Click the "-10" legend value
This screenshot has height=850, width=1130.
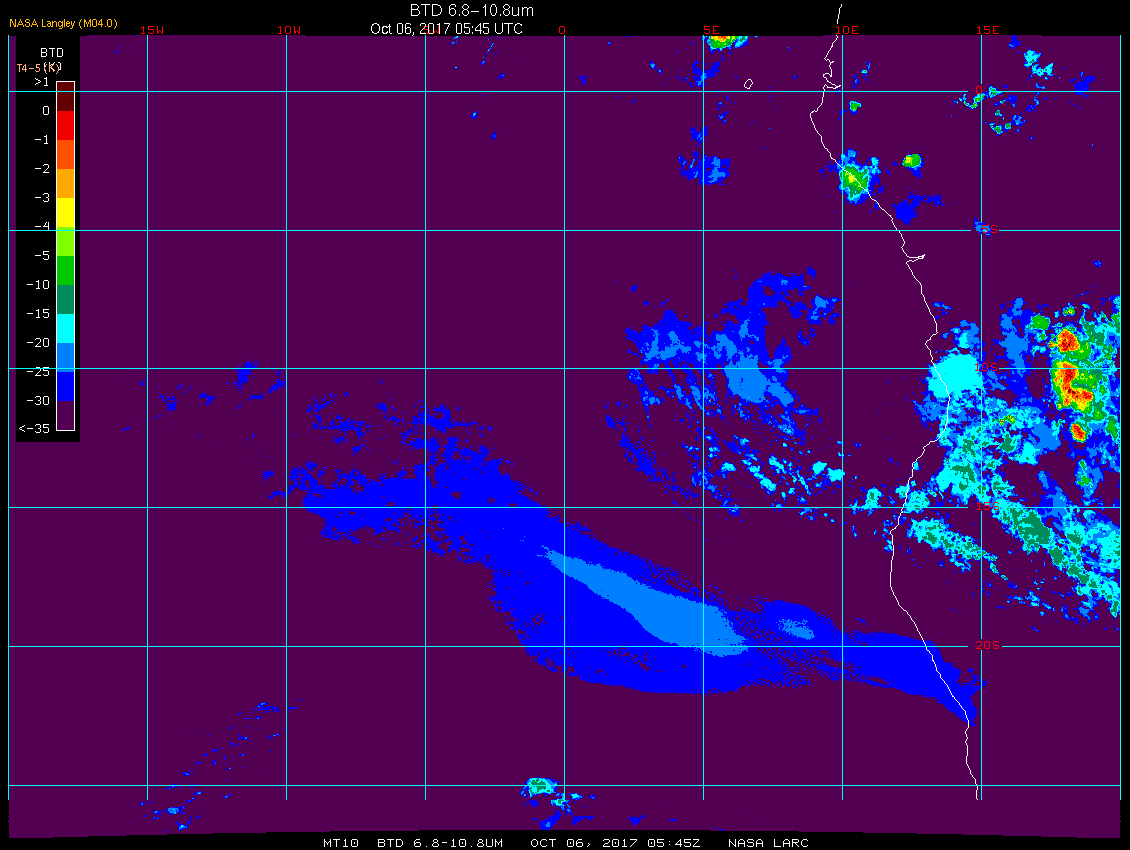pos(38,285)
